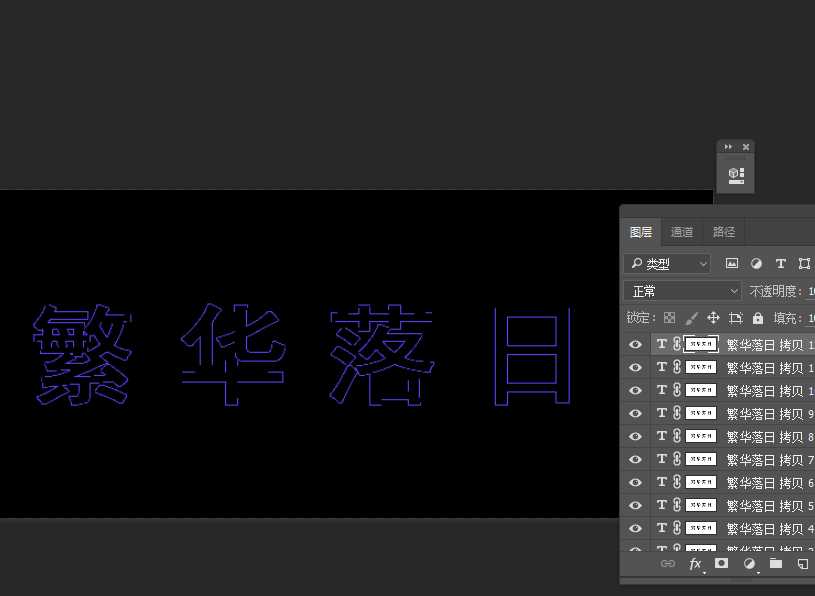The height and width of the screenshot is (596, 815).
Task: Link the selected layers
Action: click(x=668, y=563)
